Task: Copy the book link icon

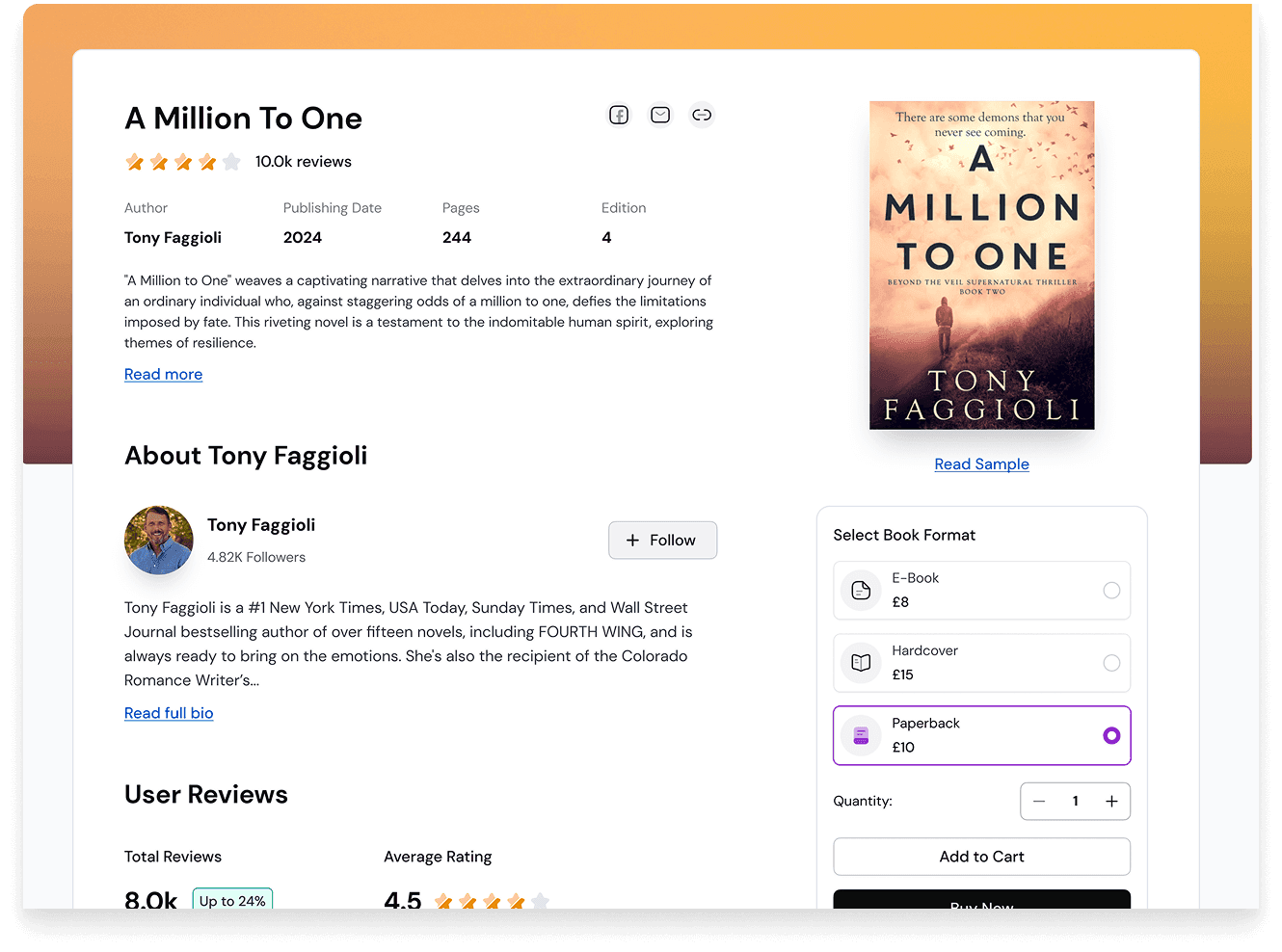Action: (702, 116)
